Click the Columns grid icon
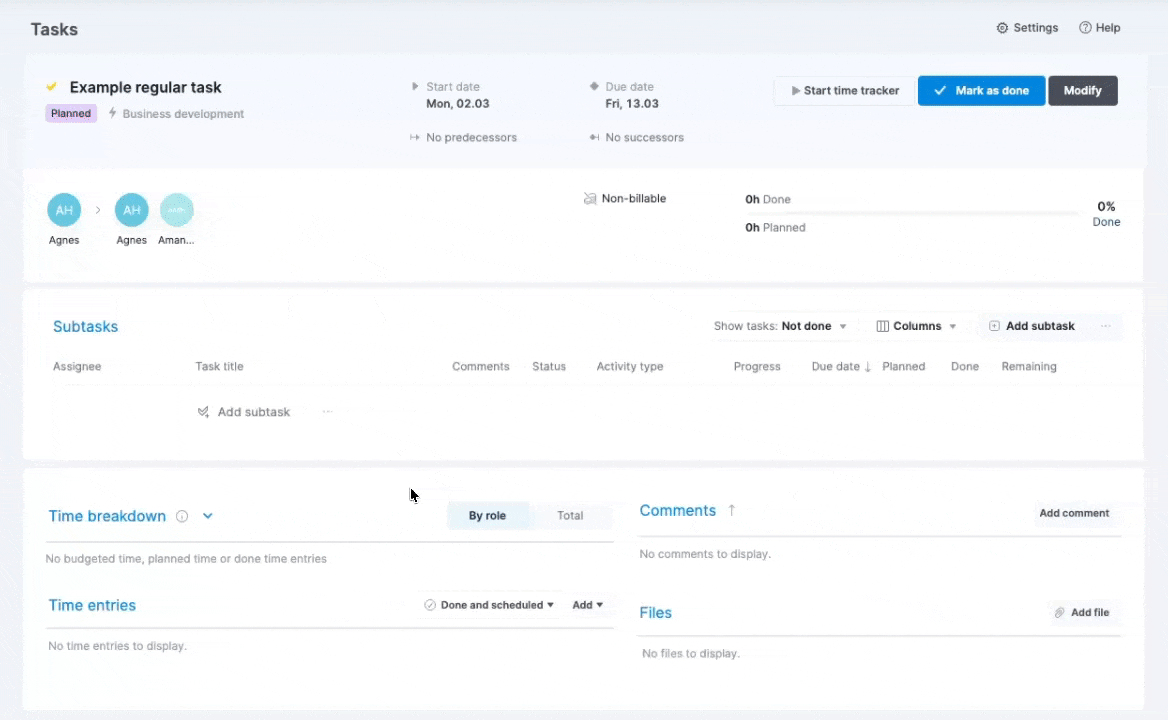The height and width of the screenshot is (720, 1168). tap(883, 326)
